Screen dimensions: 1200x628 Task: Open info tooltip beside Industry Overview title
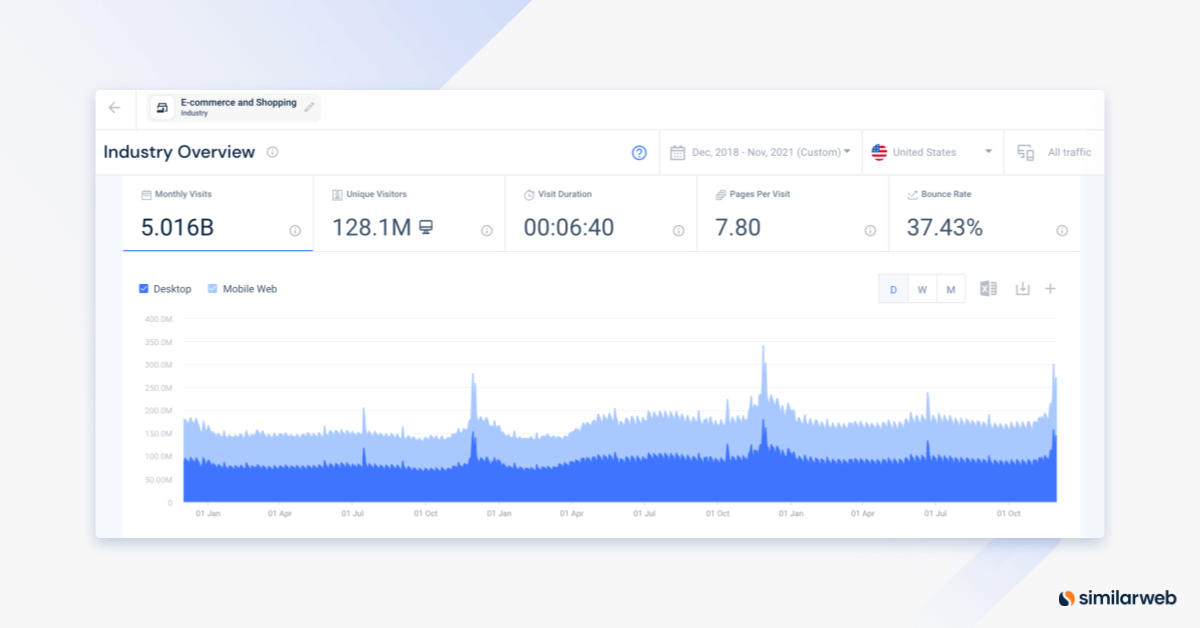[272, 153]
